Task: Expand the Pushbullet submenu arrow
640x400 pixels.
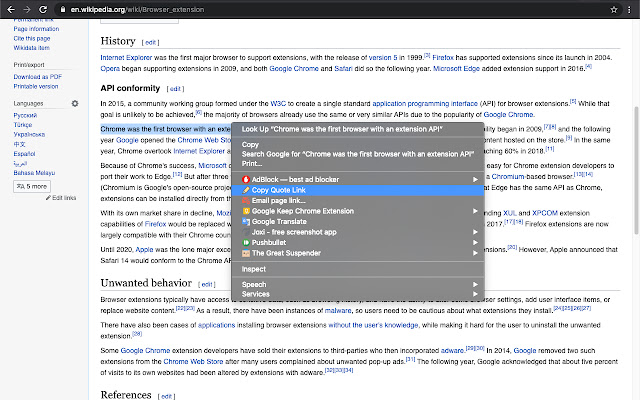Action: click(475, 243)
